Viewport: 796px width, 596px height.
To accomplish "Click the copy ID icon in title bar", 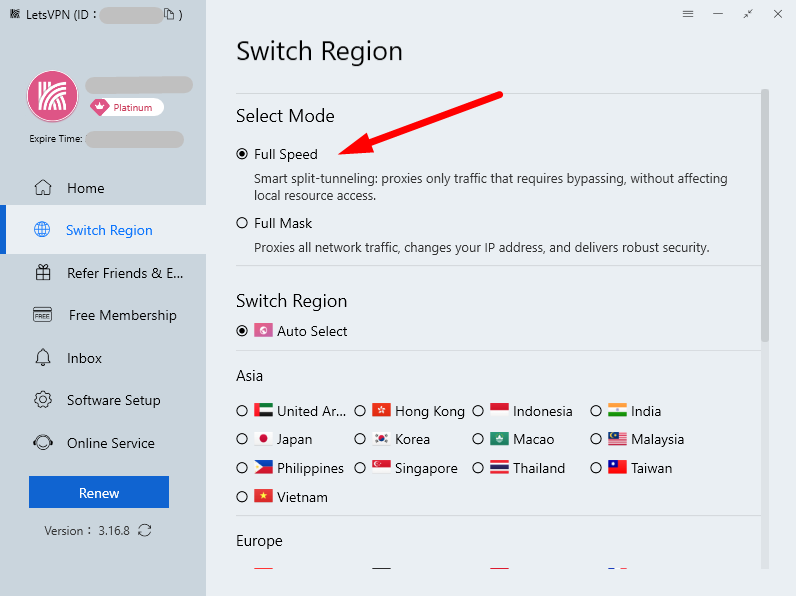I will point(169,14).
